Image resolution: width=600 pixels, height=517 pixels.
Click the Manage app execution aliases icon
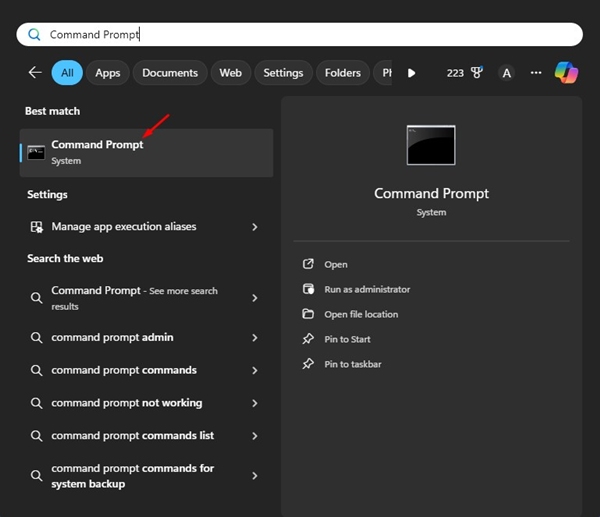tap(37, 227)
